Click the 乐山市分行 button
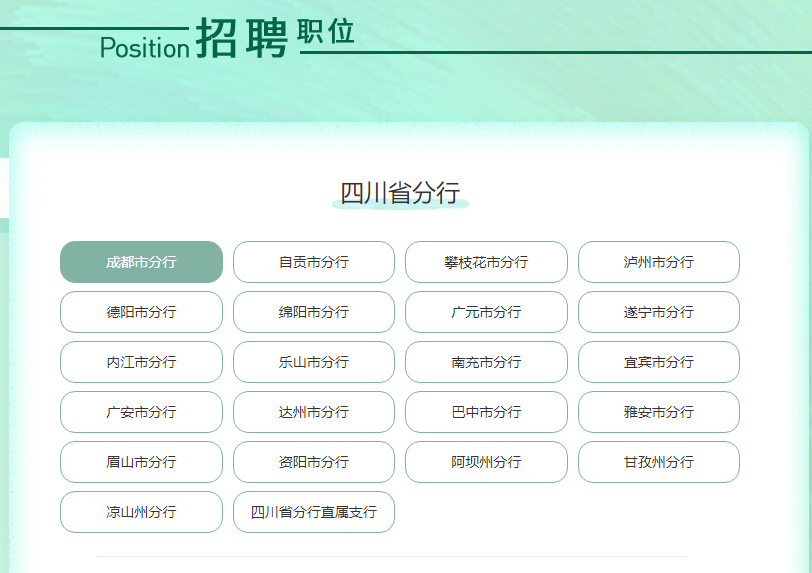The height and width of the screenshot is (573, 812). point(314,362)
